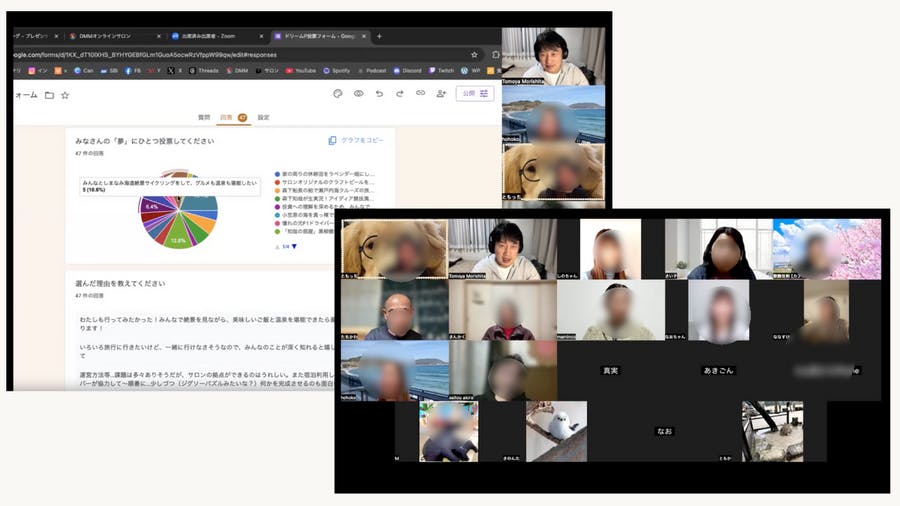Open the Discord bookmark
Screen dimensions: 900x506
click(x=408, y=71)
